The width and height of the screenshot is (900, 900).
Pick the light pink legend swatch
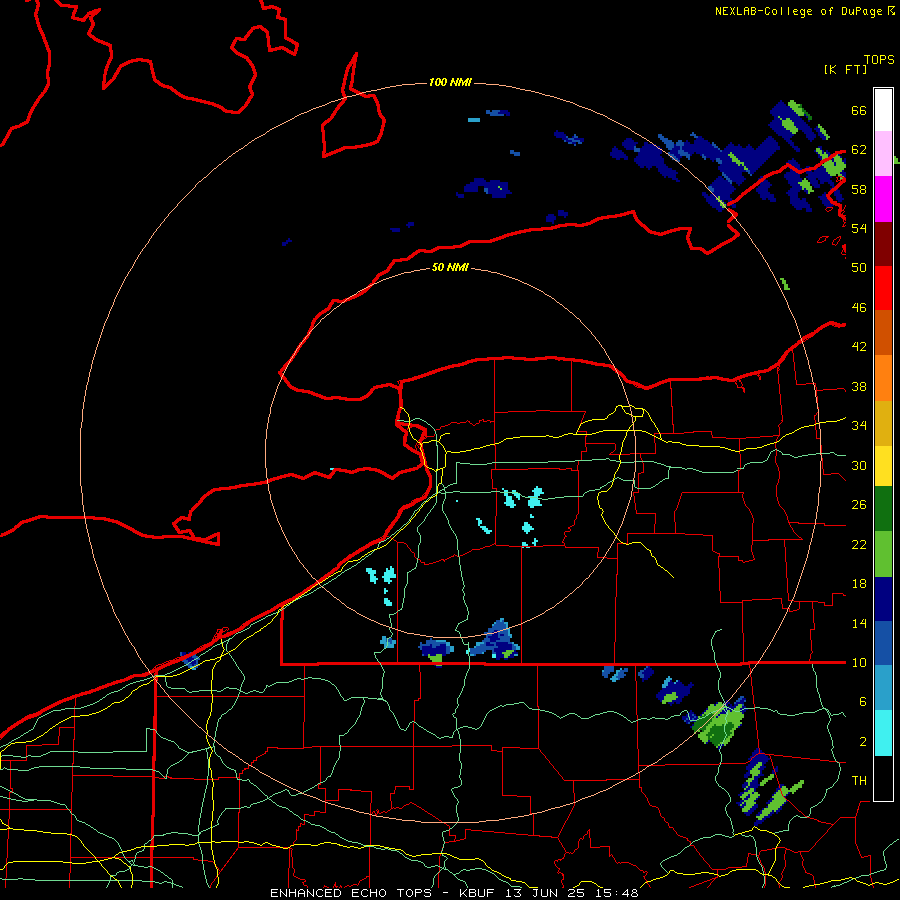click(883, 153)
